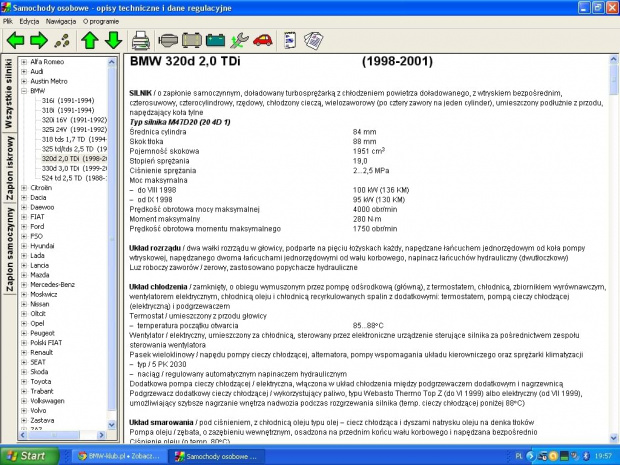Open the notepad page icon

point(290,40)
